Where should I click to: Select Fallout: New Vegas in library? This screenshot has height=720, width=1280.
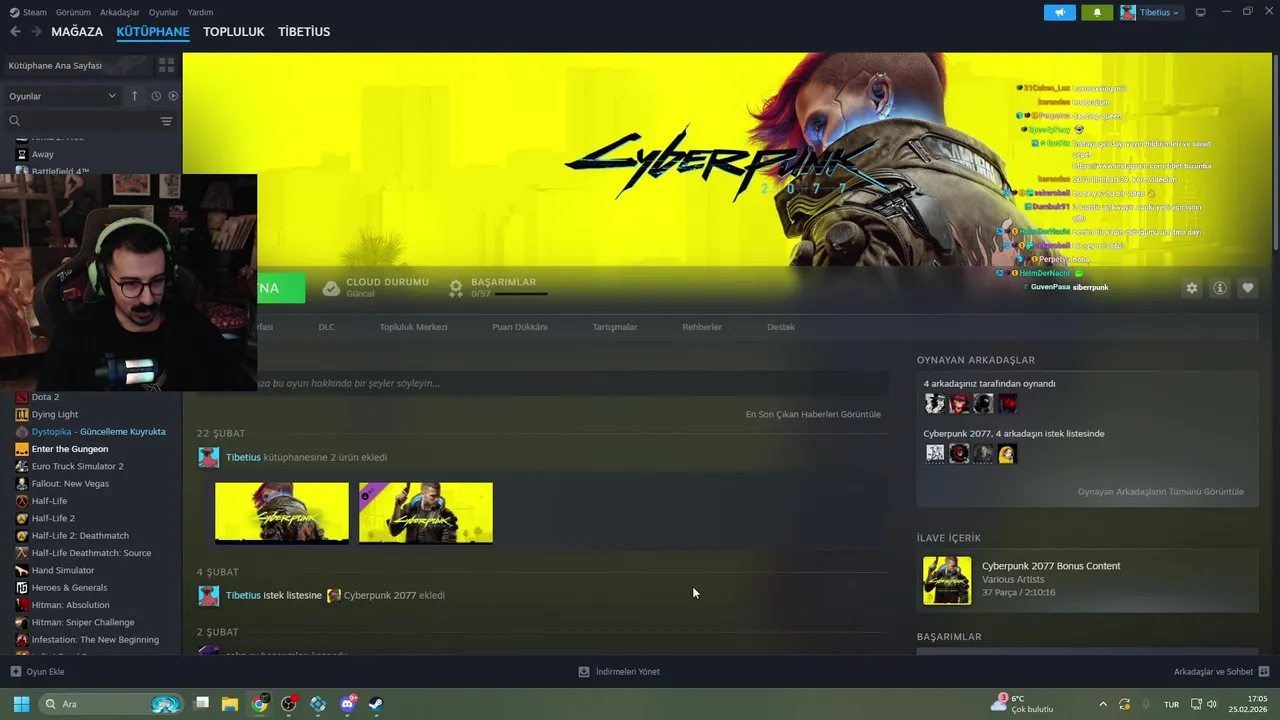[70, 484]
